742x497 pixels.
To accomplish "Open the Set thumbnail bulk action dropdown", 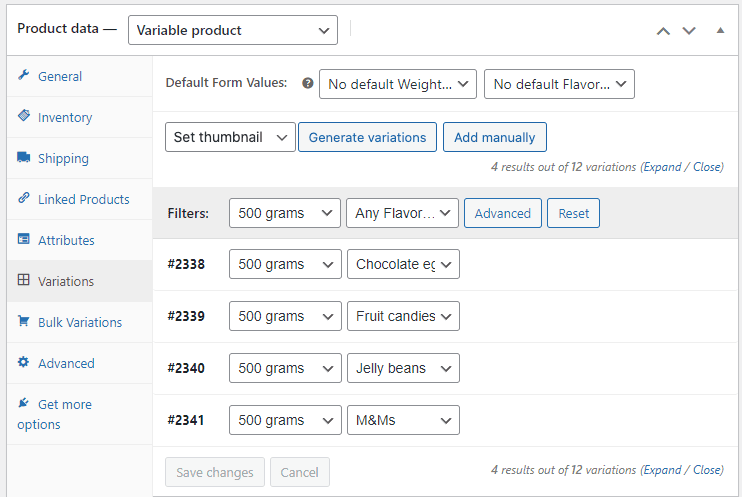I will tap(230, 137).
